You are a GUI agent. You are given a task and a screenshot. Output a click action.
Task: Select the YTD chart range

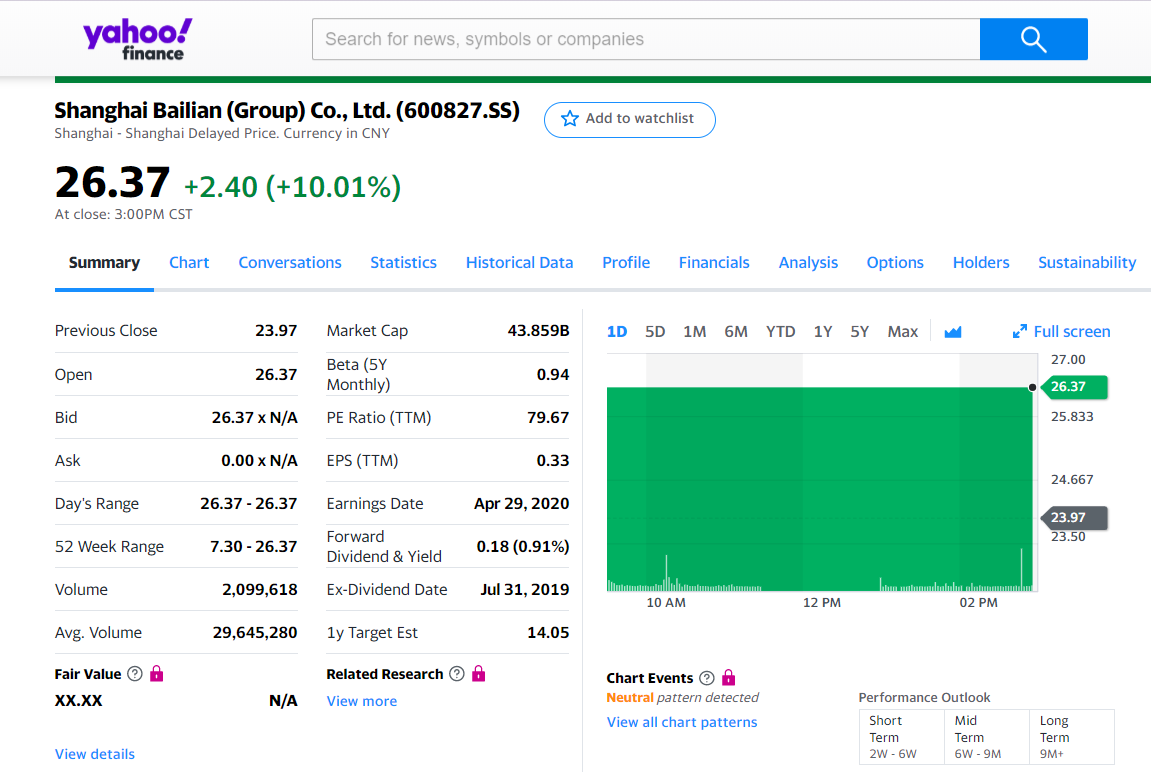[x=780, y=332]
